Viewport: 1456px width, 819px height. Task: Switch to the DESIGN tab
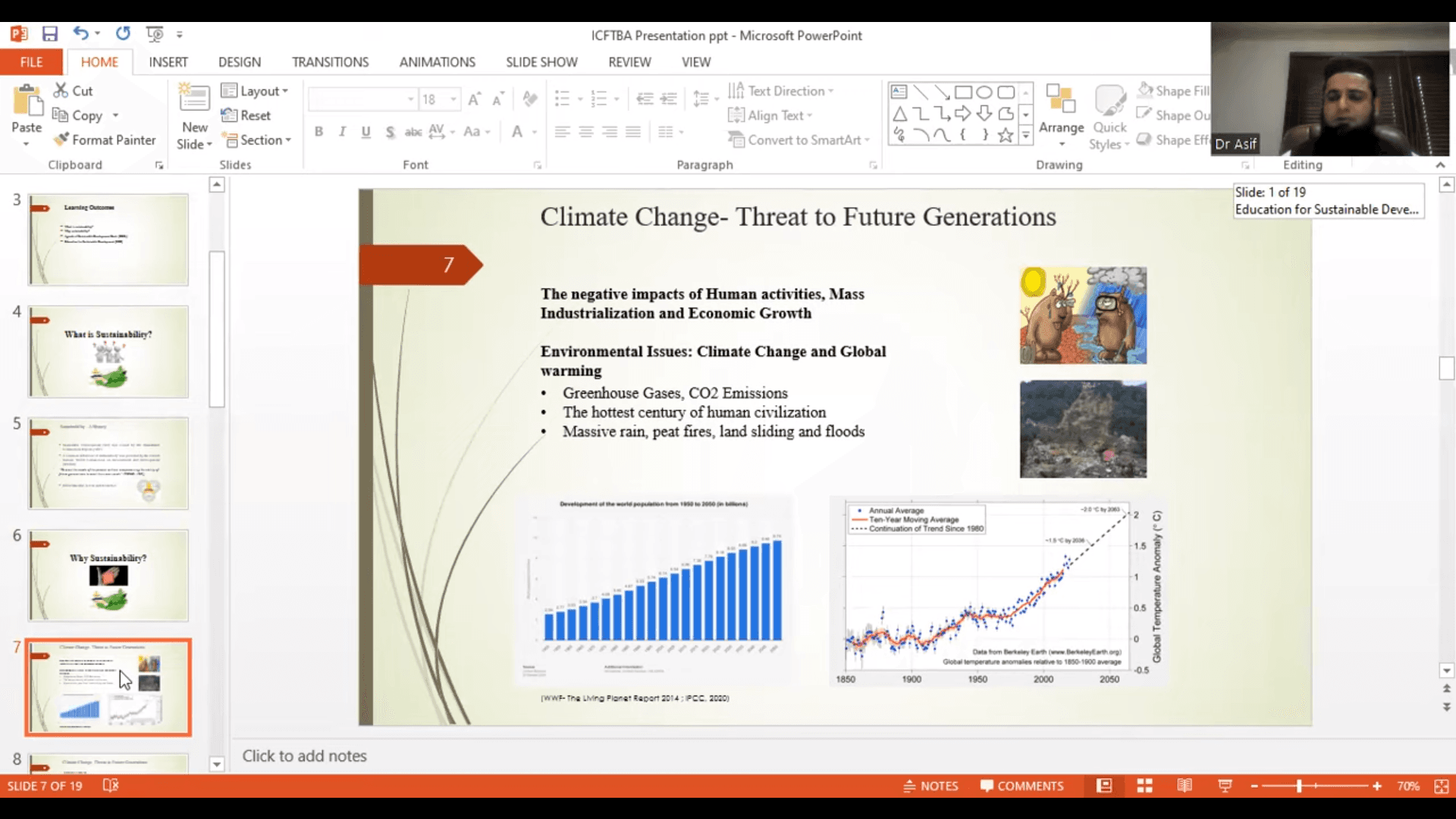coord(240,61)
